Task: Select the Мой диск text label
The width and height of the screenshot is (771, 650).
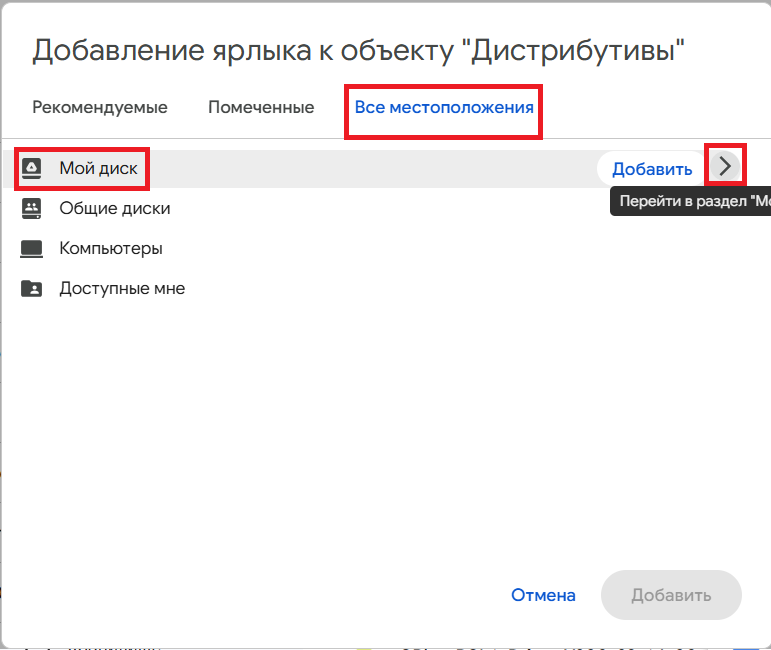Action: point(98,169)
